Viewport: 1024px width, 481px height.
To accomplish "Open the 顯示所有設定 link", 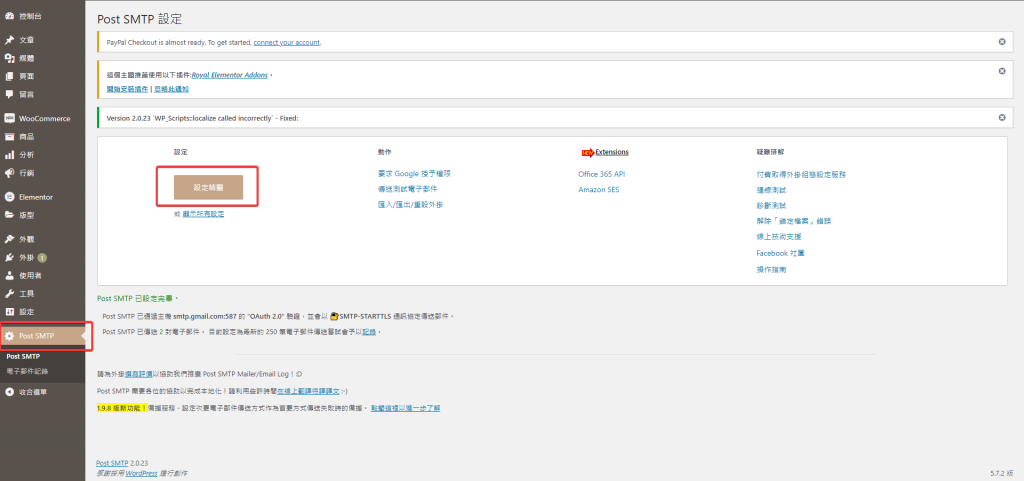I will (x=202, y=213).
